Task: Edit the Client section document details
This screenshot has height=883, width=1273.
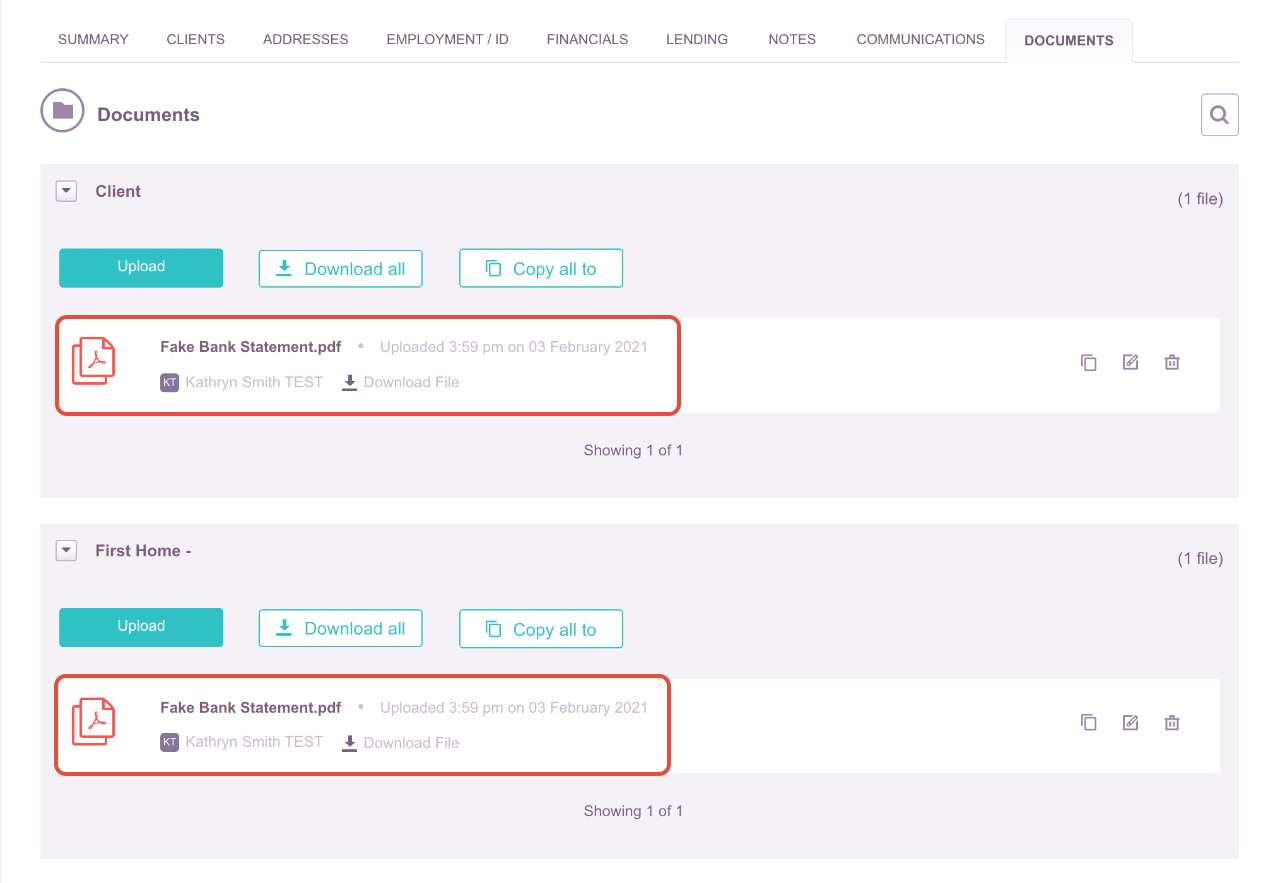Action: pyautogui.click(x=1130, y=362)
